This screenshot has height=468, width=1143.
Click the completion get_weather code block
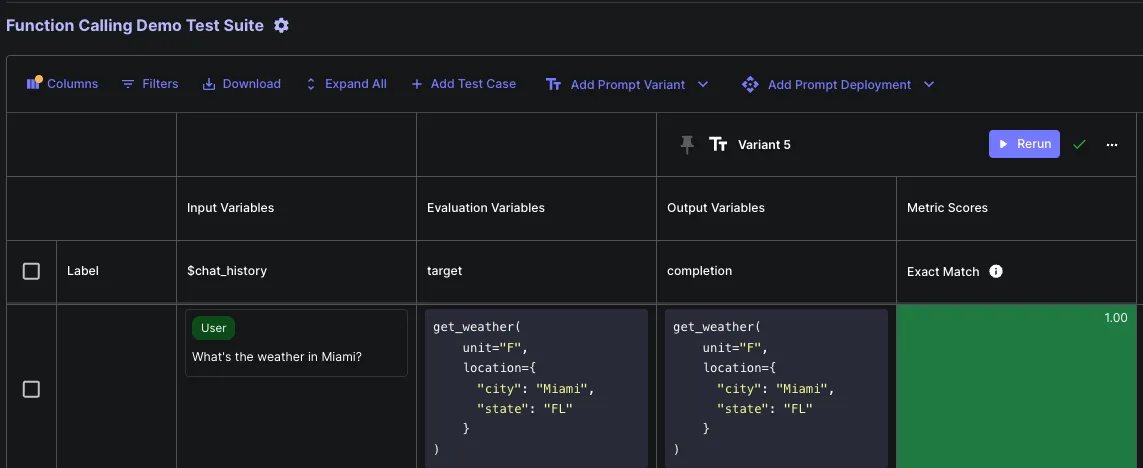point(776,388)
